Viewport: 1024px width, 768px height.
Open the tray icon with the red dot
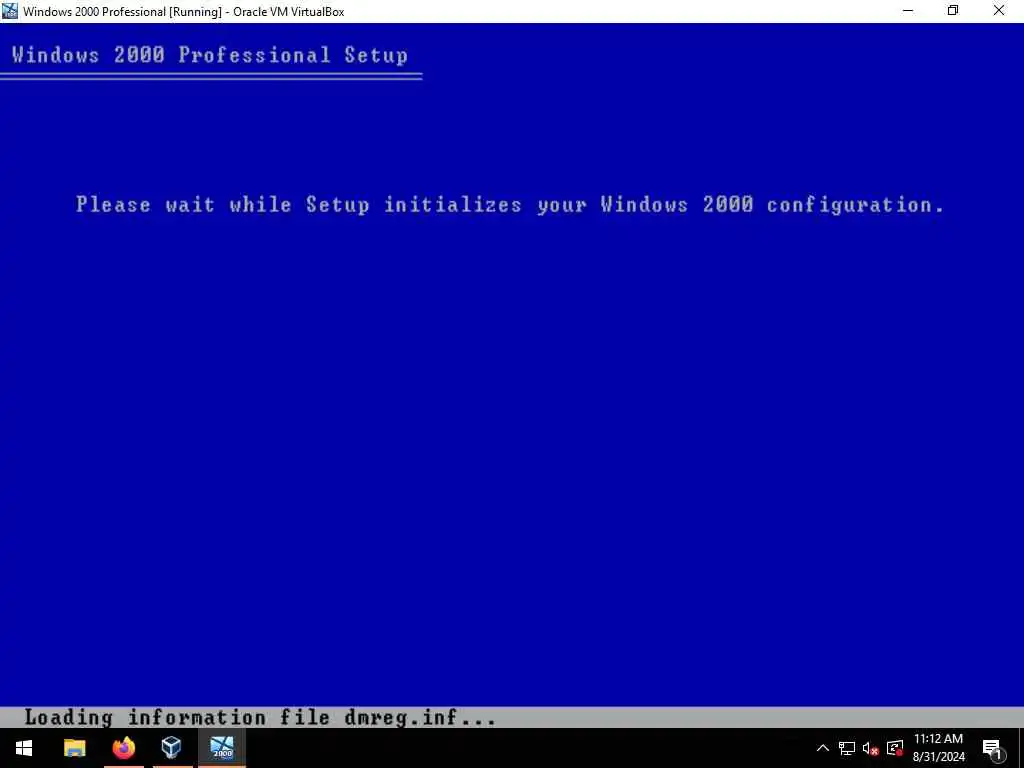895,748
